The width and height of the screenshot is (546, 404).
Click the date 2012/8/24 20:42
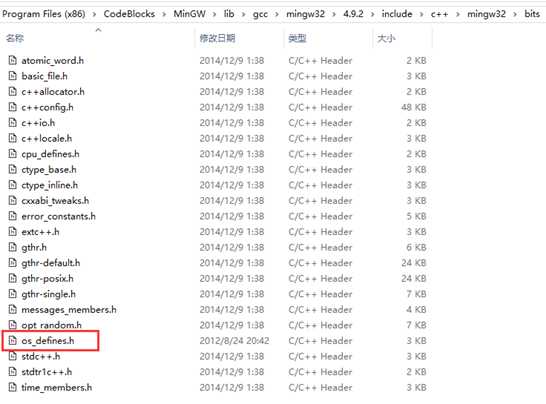234,341
